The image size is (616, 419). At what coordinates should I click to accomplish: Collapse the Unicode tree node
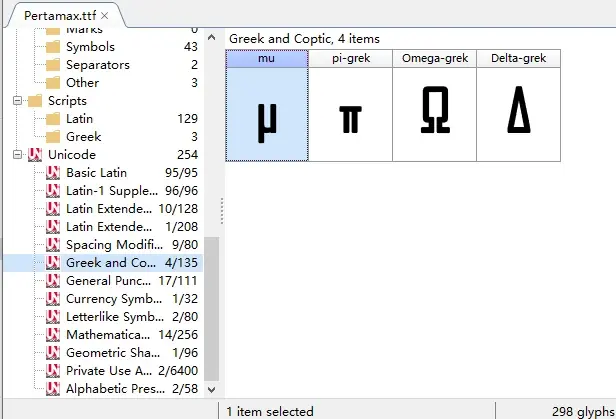click(x=17, y=155)
